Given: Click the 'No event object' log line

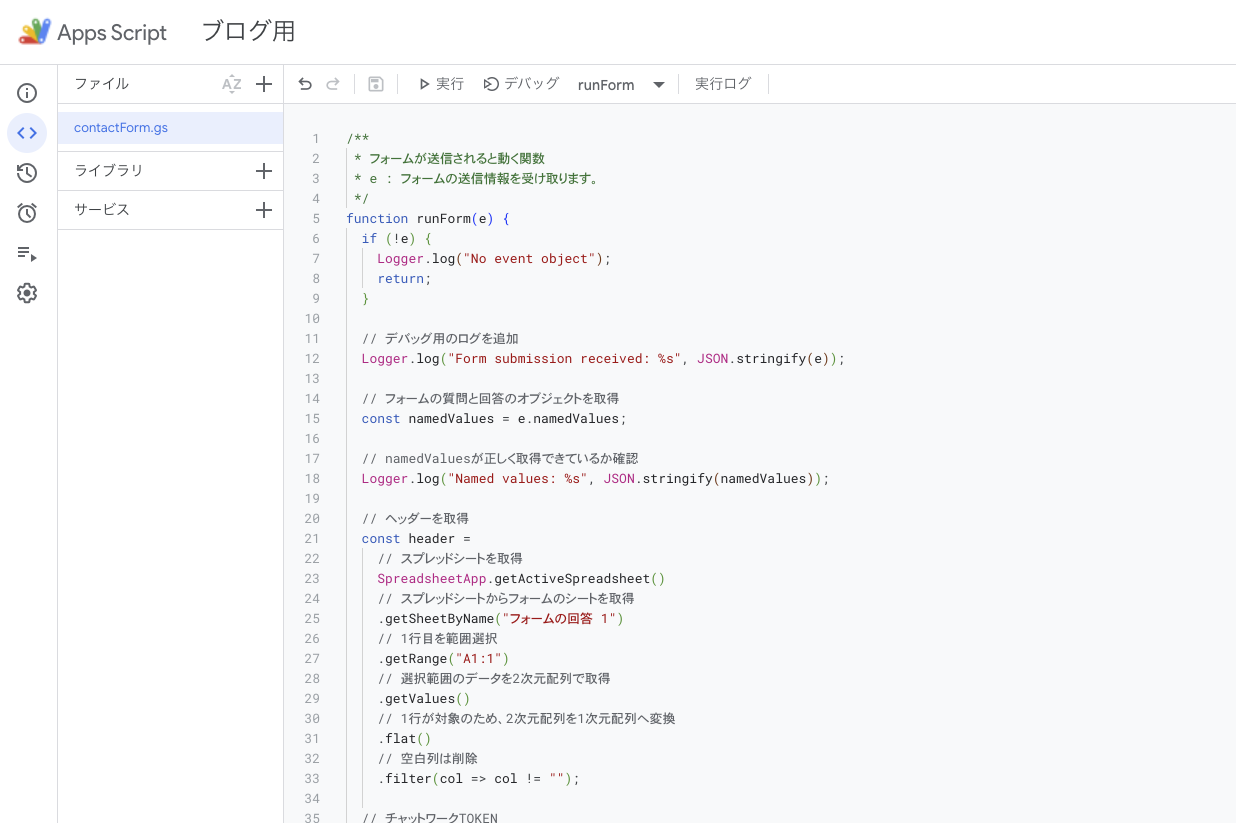Looking at the screenshot, I should tap(494, 259).
